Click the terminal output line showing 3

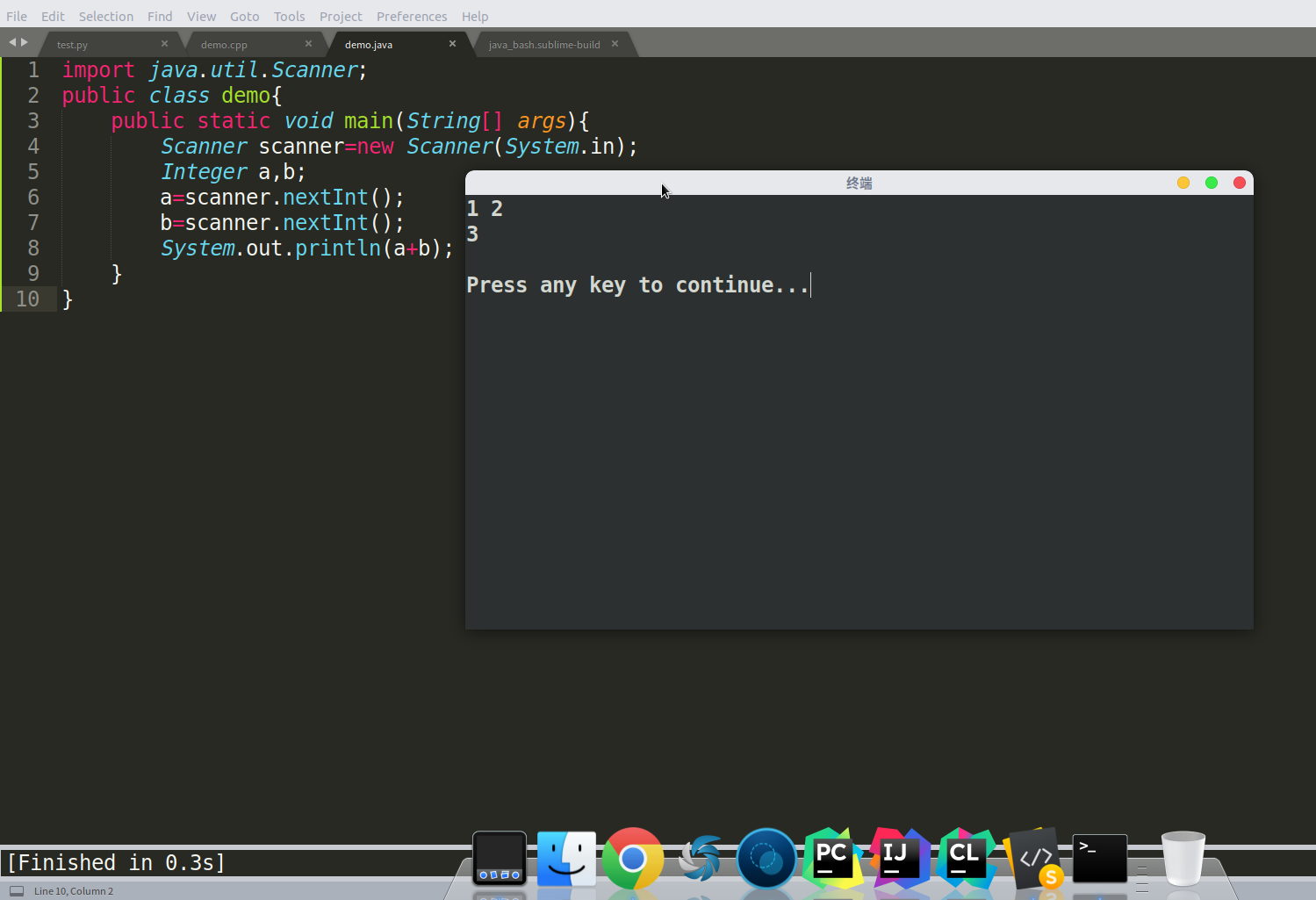[472, 234]
